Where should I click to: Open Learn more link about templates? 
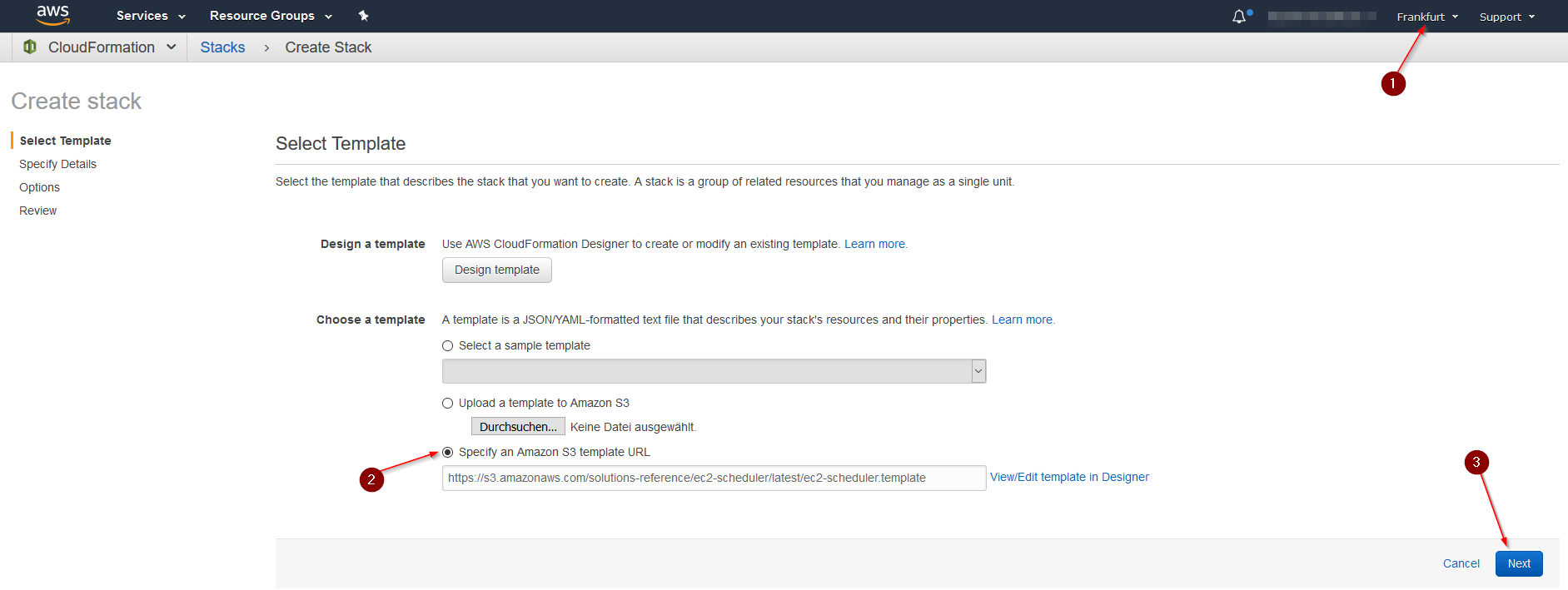tap(1022, 320)
